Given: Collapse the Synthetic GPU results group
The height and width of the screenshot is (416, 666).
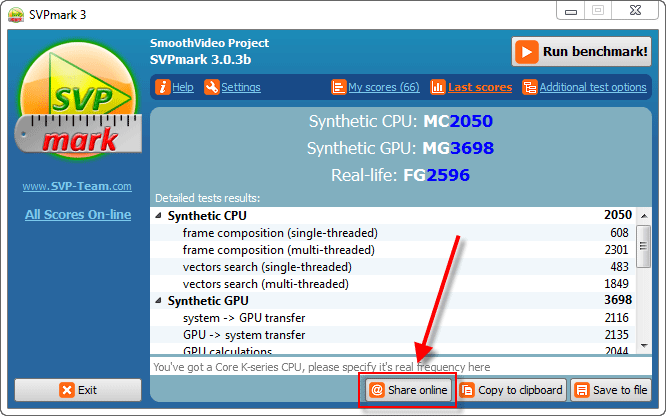Looking at the screenshot, I should [160, 301].
